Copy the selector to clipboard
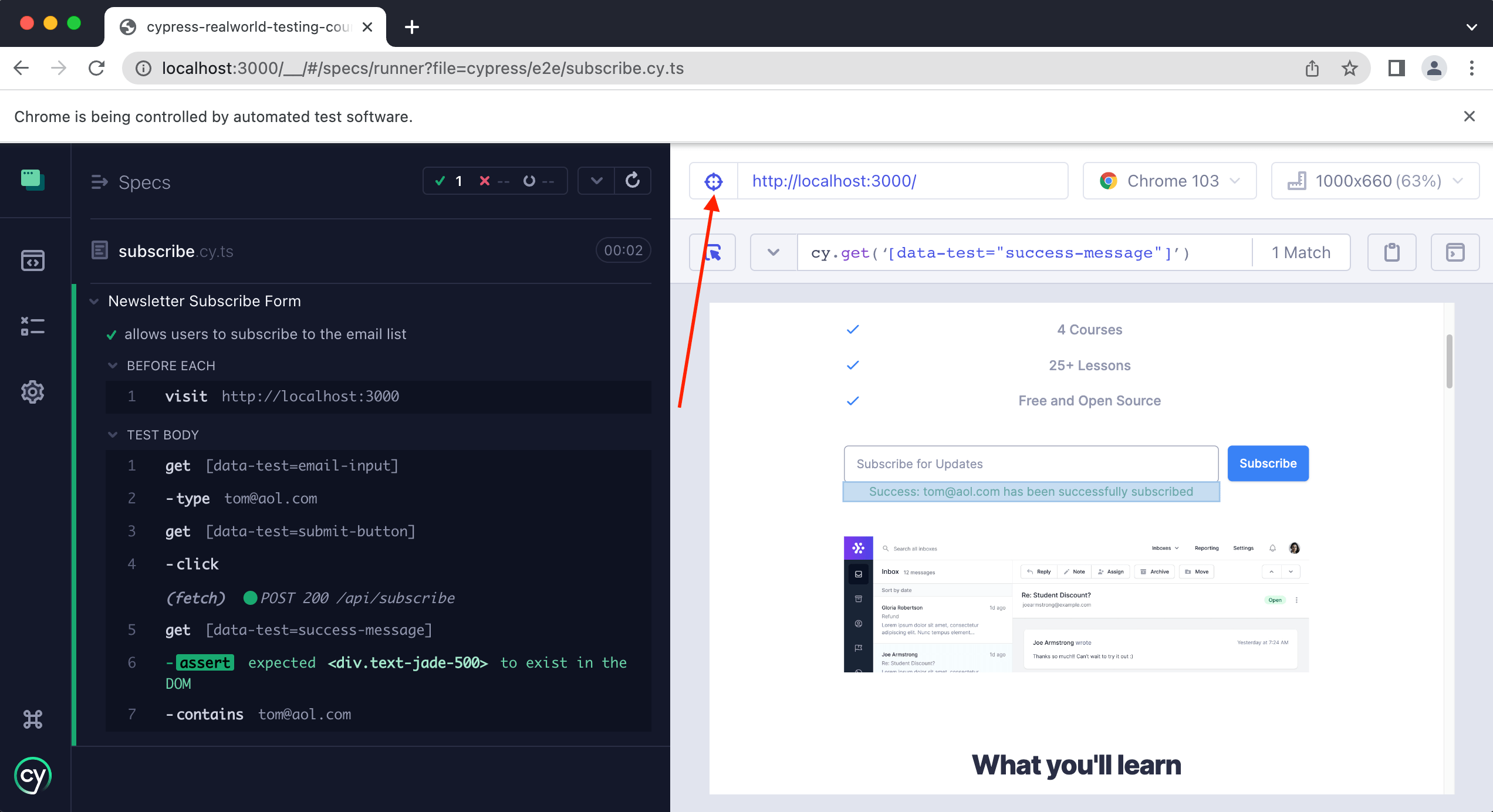Image resolution: width=1493 pixels, height=812 pixels. click(1391, 252)
